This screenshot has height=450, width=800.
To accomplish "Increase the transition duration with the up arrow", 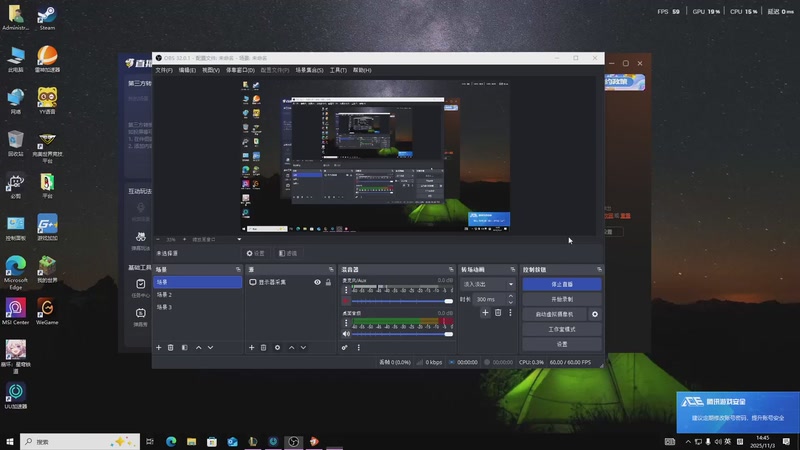I will point(513,296).
